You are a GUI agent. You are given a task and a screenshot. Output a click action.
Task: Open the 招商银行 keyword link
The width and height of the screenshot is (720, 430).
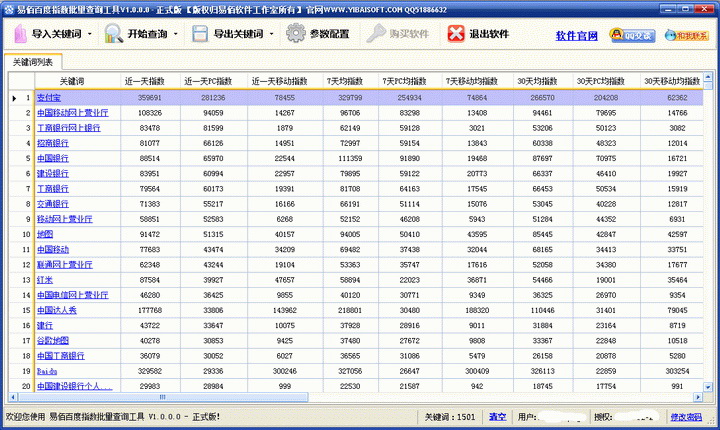[x=53, y=143]
